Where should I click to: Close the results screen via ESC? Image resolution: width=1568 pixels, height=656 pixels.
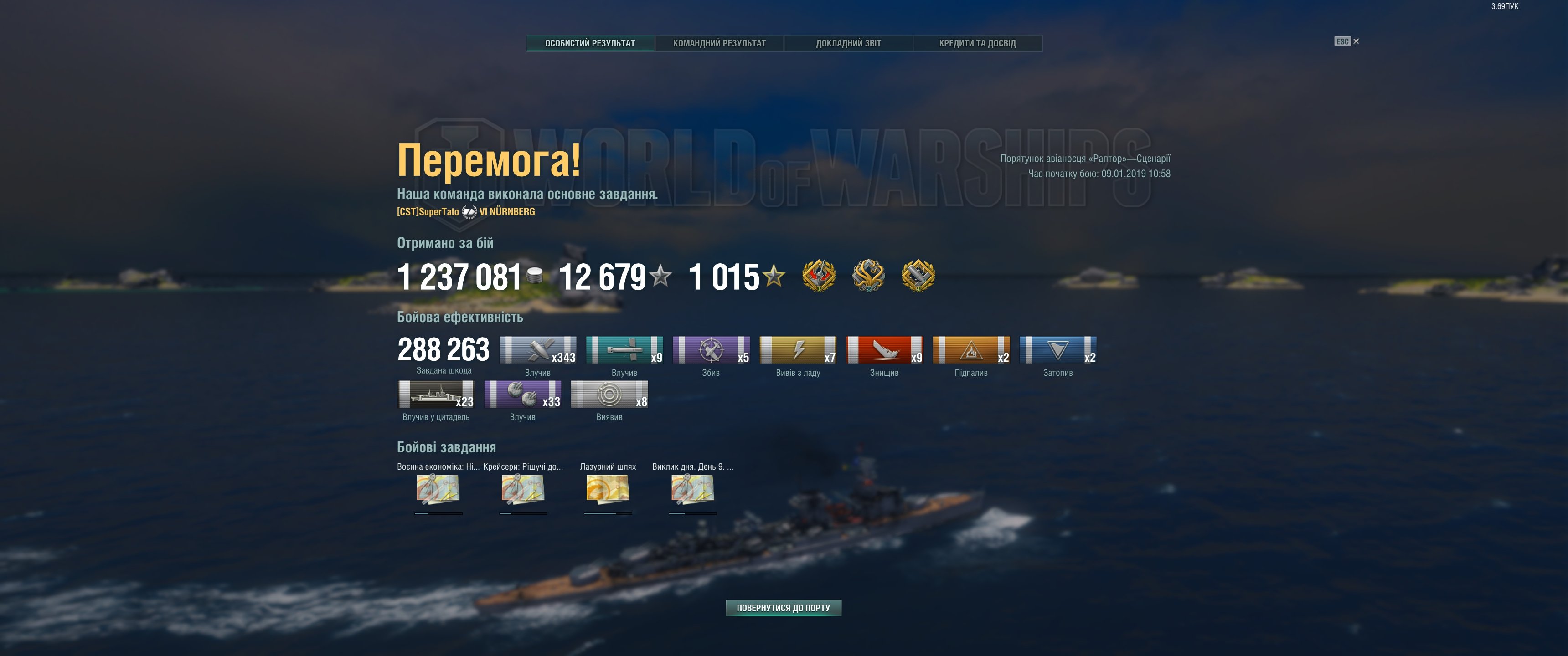[x=1346, y=41]
